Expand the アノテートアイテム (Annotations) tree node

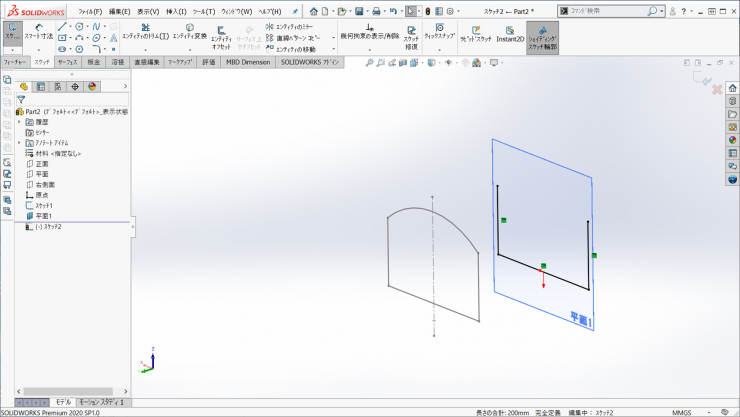(x=18, y=142)
